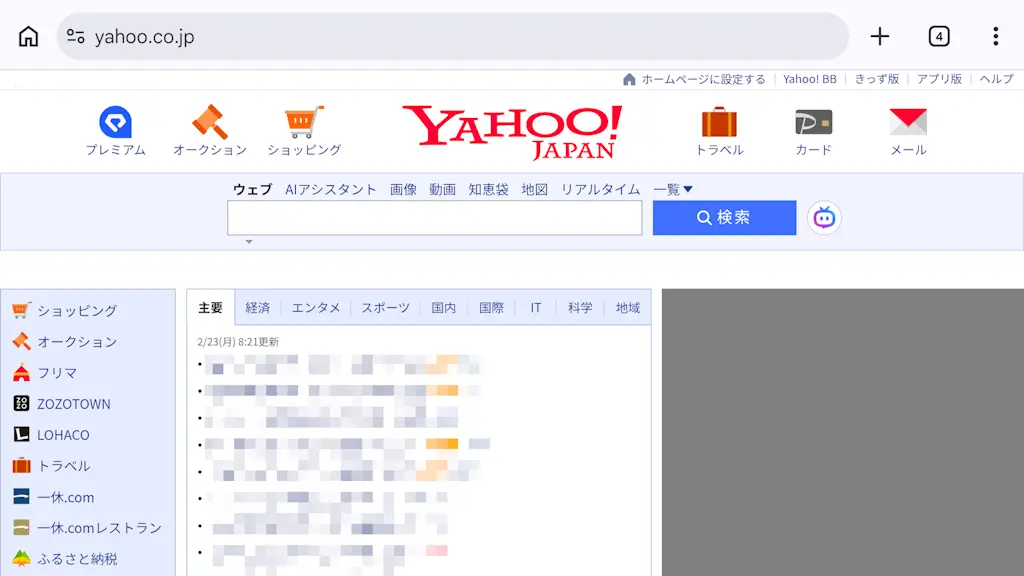Select the 画像 search tab

pos(403,189)
